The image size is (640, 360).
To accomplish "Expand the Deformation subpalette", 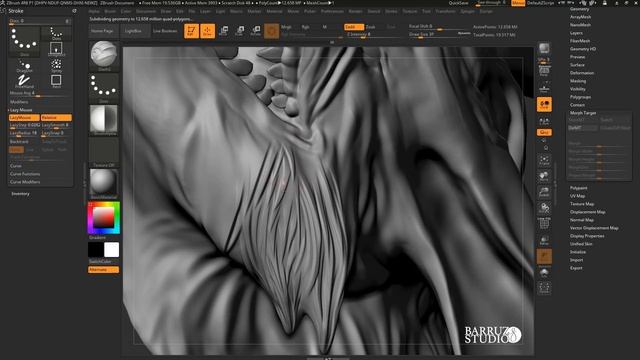I will [x=582, y=73].
